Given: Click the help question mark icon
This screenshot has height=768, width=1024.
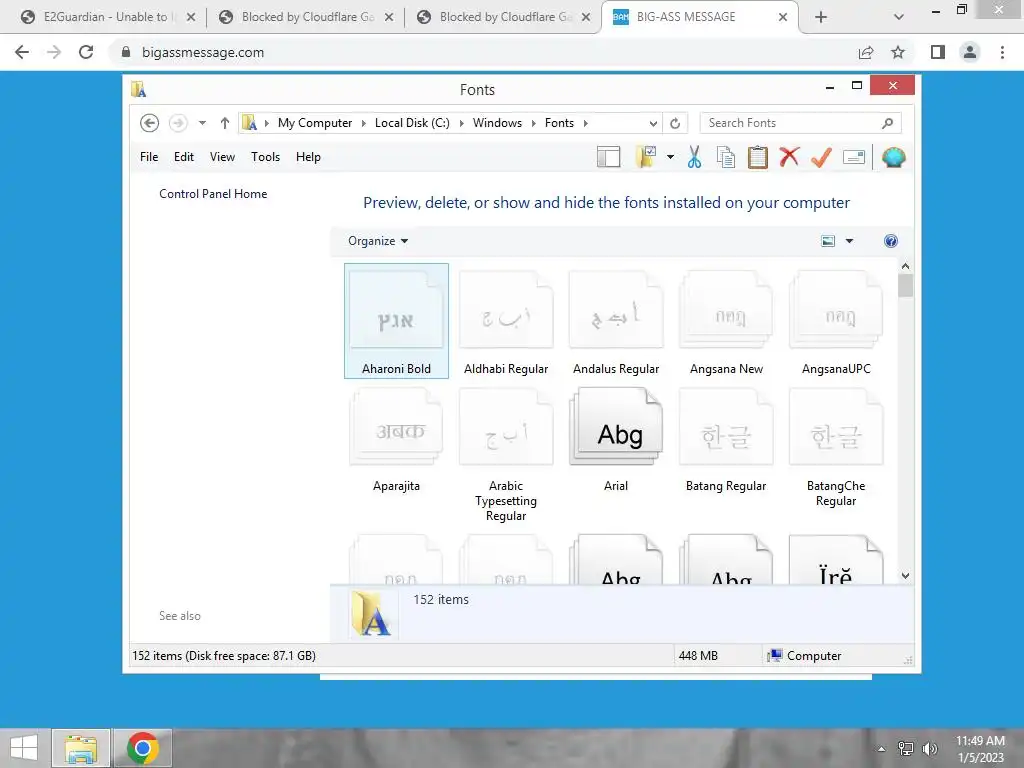Looking at the screenshot, I should click(891, 241).
